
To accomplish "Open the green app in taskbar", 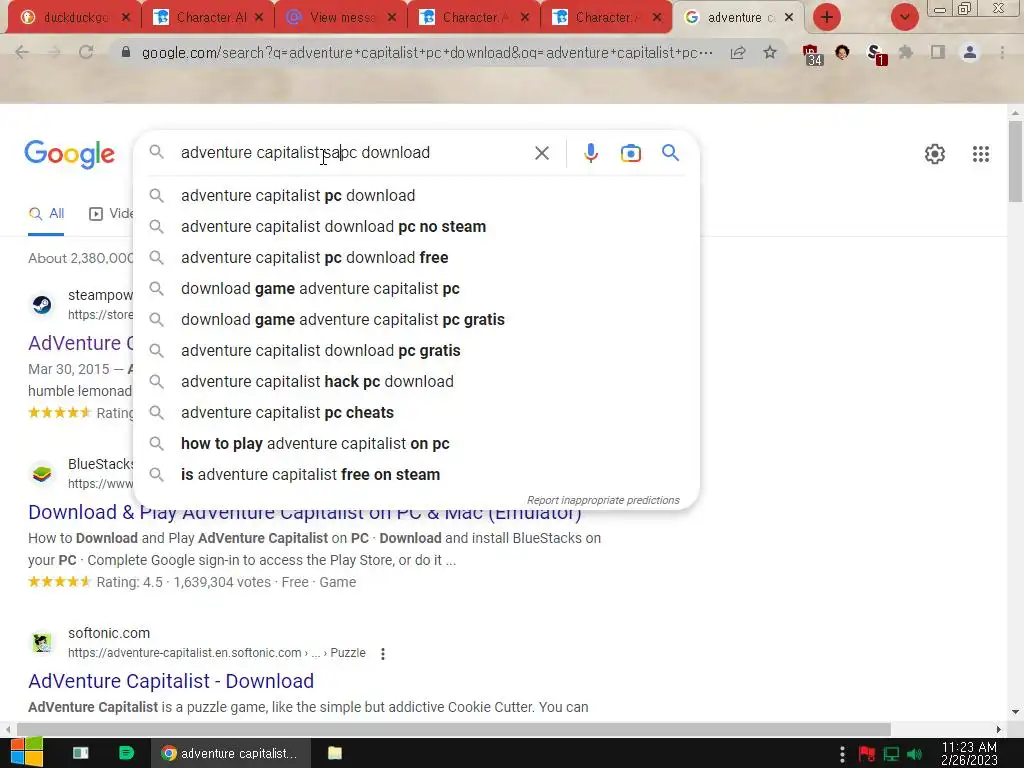I will pyautogui.click(x=126, y=753).
